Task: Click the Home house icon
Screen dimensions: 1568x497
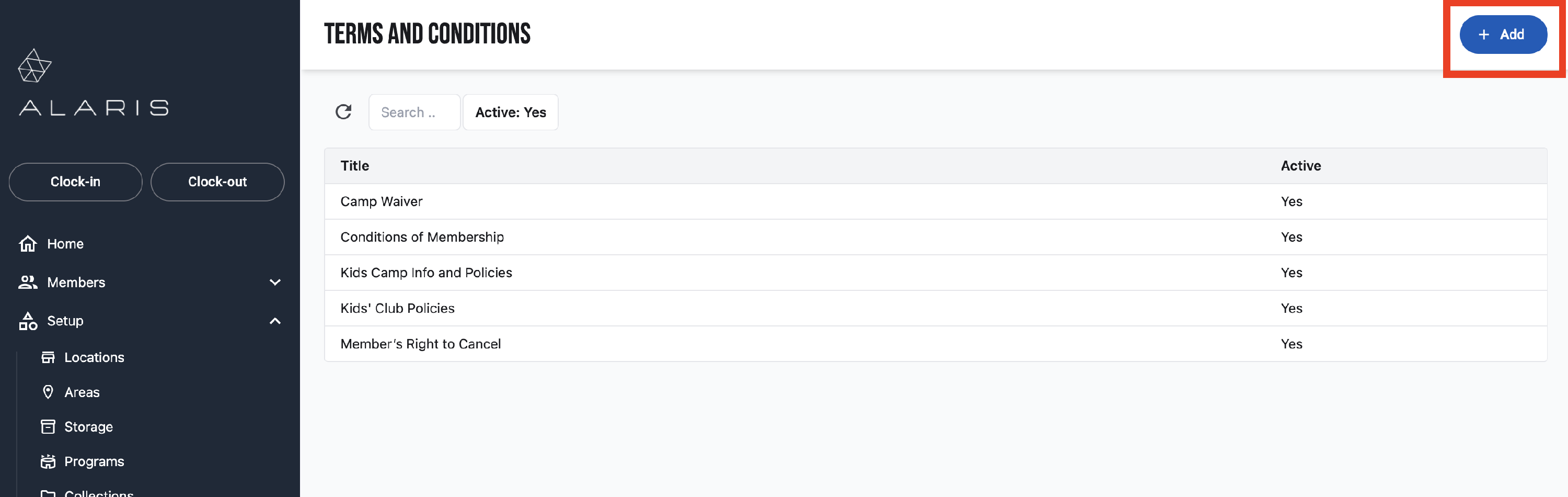Action: [28, 244]
